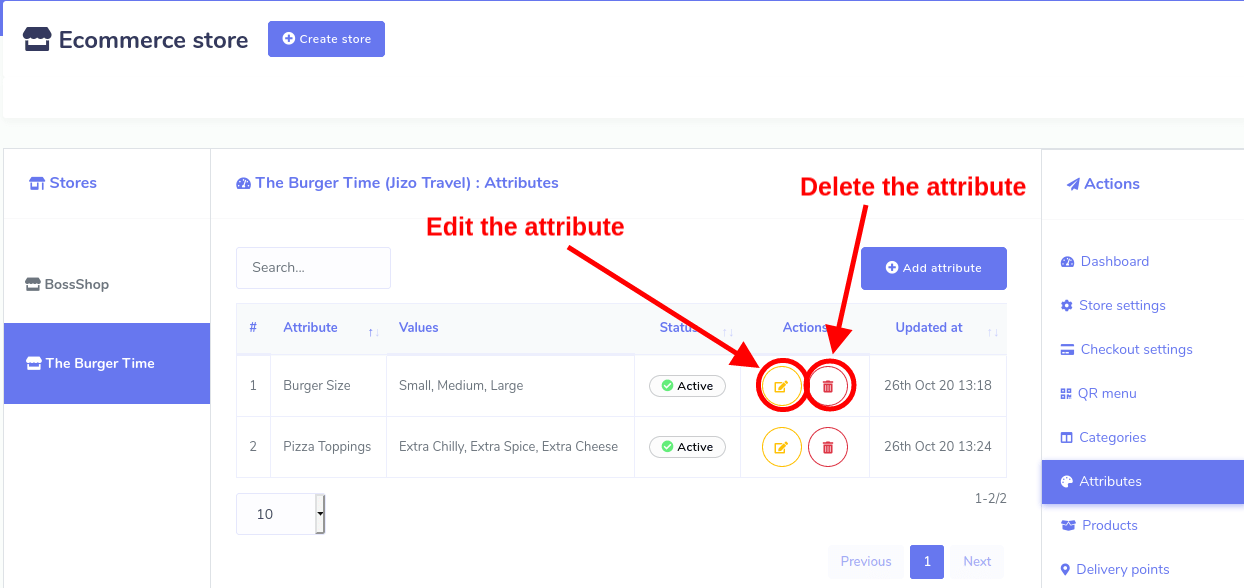Delete the Pizza Toppings attribute
The width and height of the screenshot is (1244, 588).
tap(828, 447)
